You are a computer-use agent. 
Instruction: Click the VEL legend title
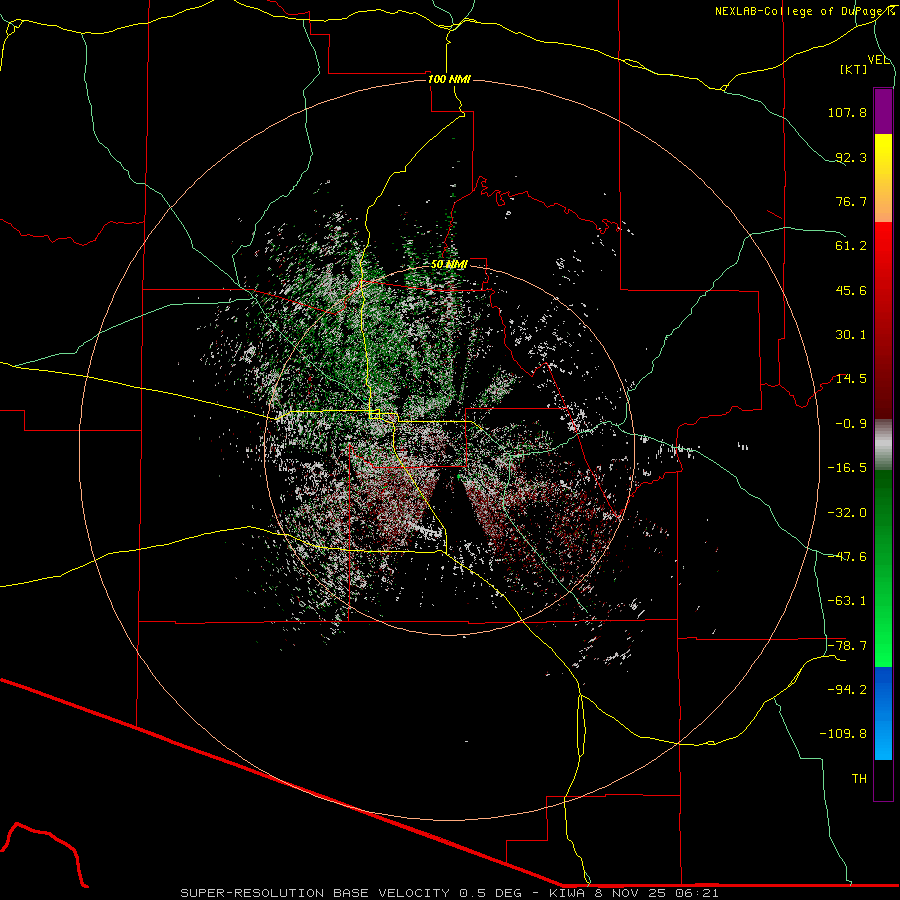(x=878, y=60)
